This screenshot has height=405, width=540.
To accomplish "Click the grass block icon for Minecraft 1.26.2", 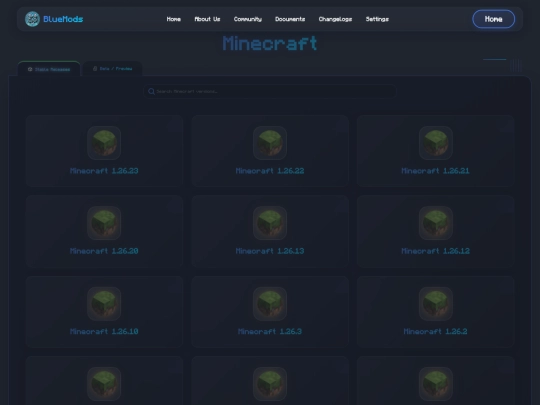I will pyautogui.click(x=436, y=303).
